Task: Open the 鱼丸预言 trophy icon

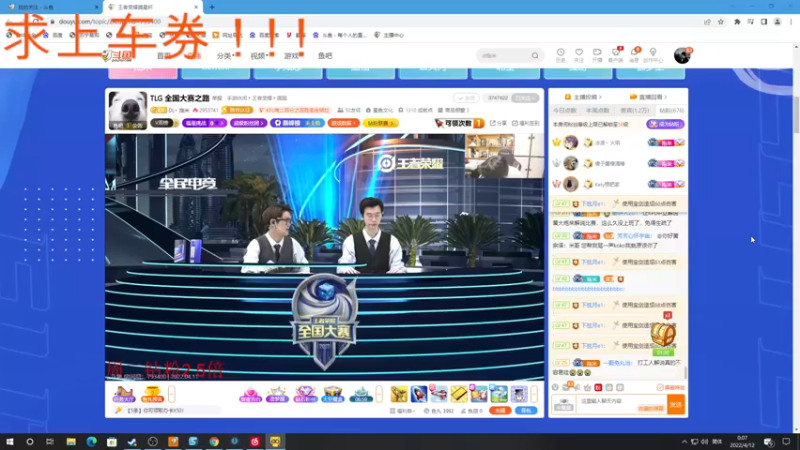Action: click(152, 394)
